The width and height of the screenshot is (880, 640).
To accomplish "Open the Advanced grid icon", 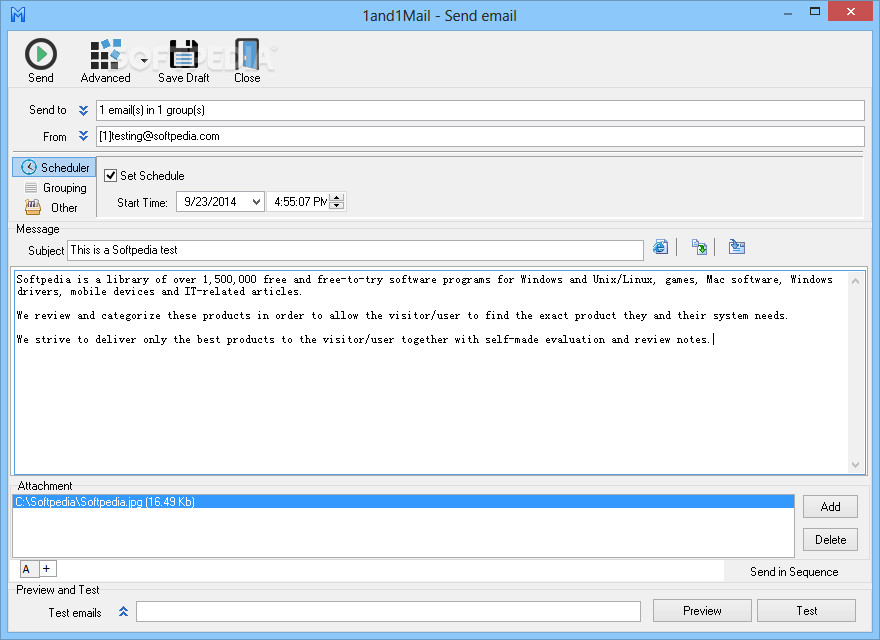I will pyautogui.click(x=105, y=54).
